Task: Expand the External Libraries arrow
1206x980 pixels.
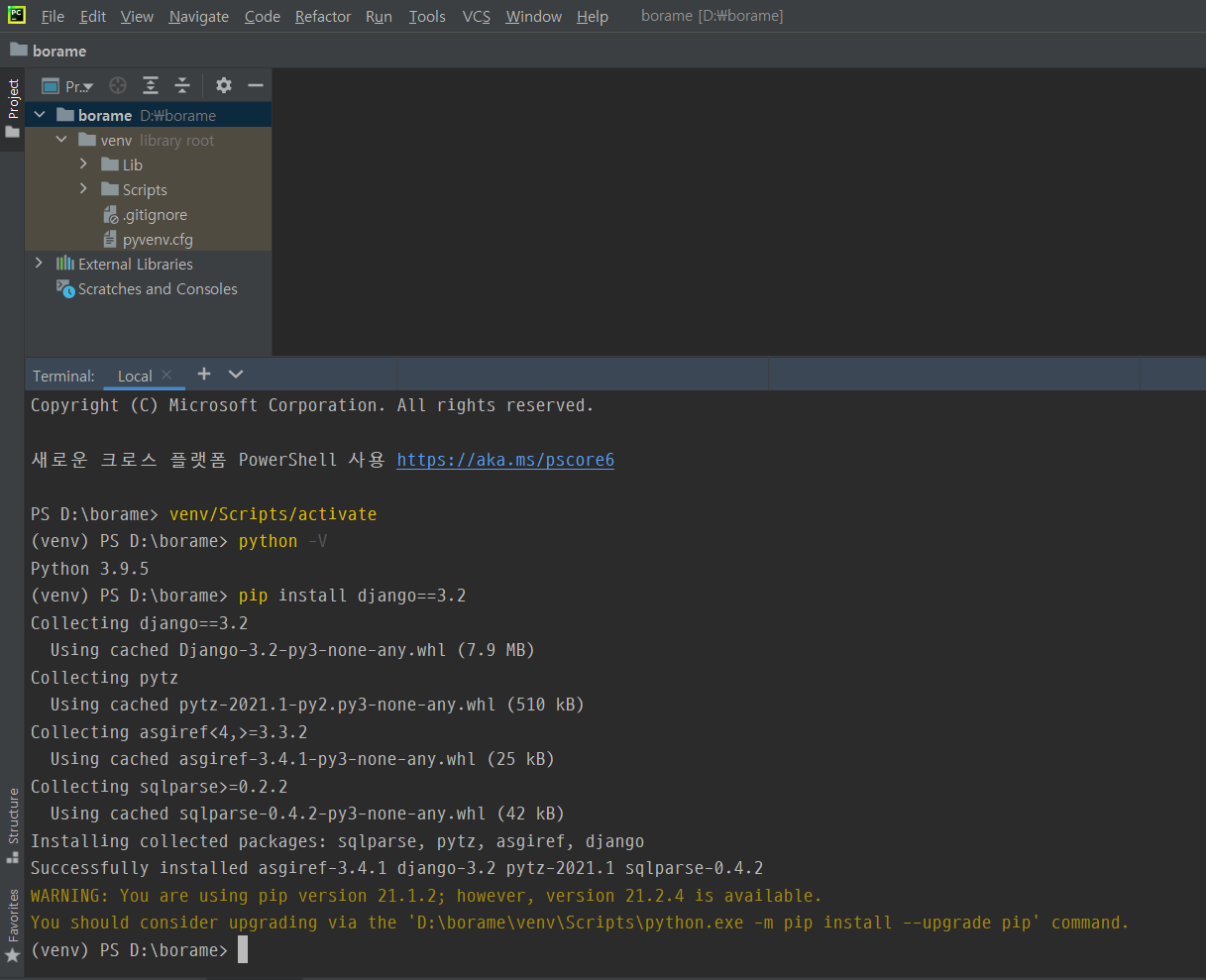Action: point(39,264)
